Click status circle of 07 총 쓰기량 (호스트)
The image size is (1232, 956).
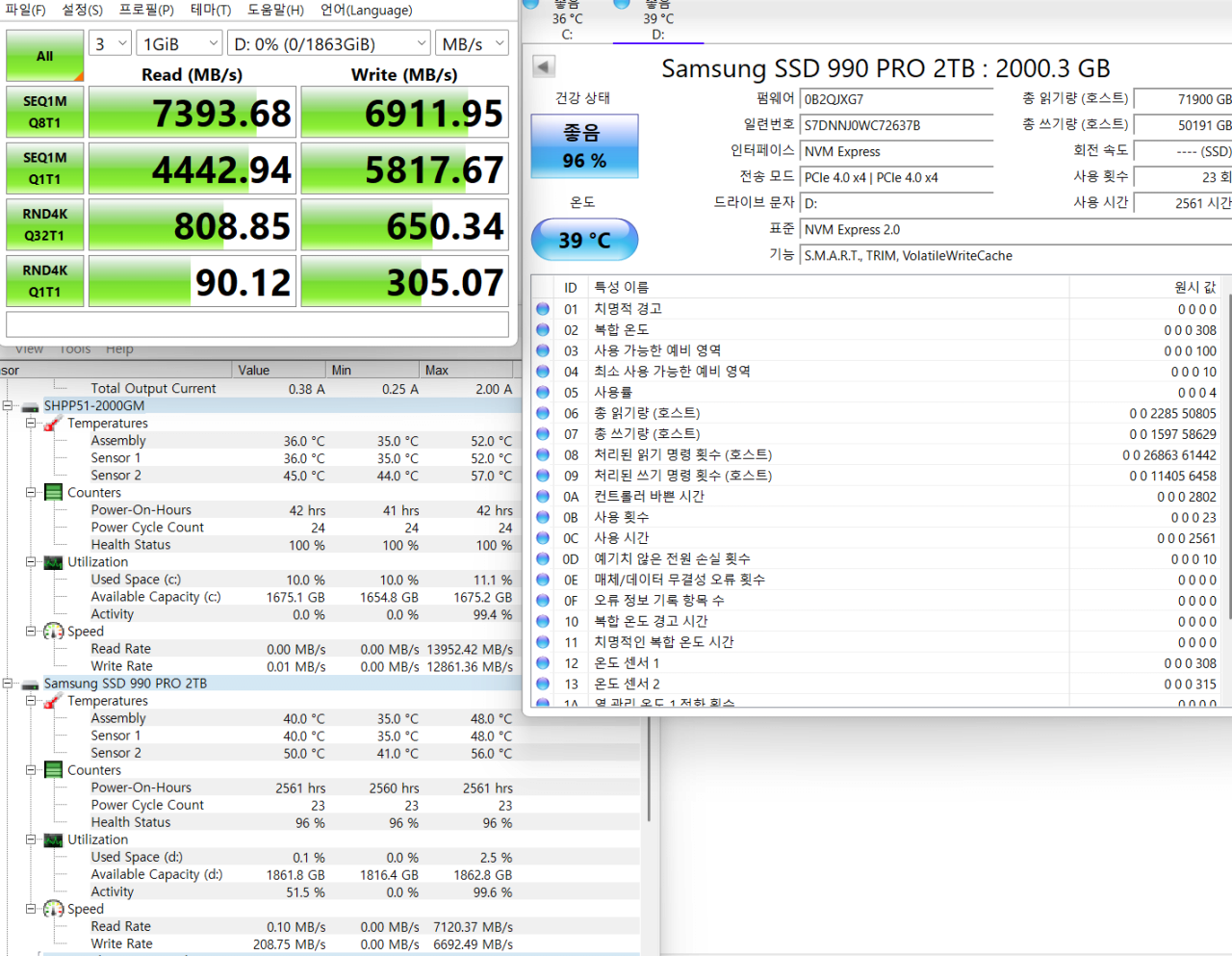543,434
